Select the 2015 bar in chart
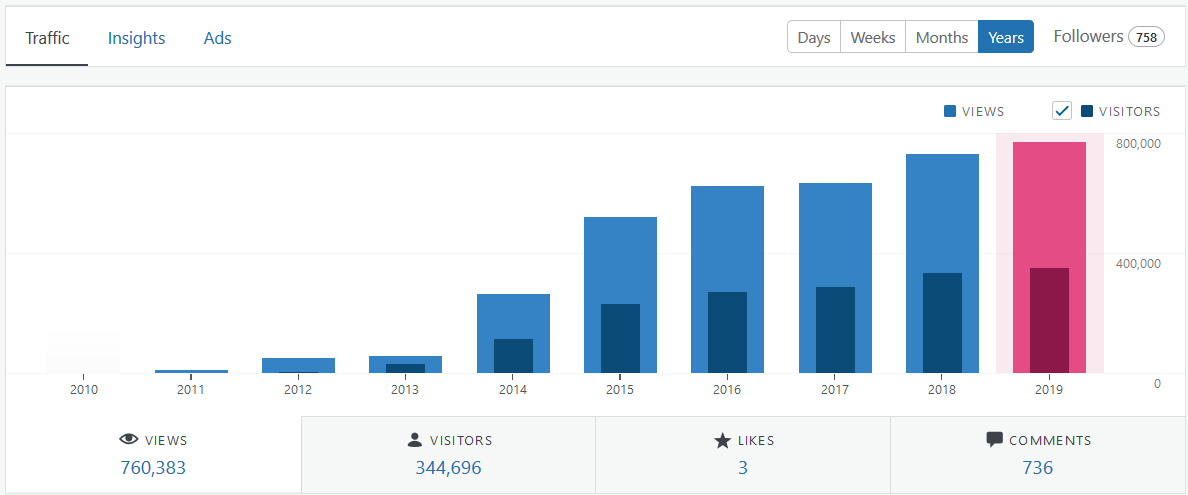Screen dimensions: 1188x495 click(x=621, y=295)
